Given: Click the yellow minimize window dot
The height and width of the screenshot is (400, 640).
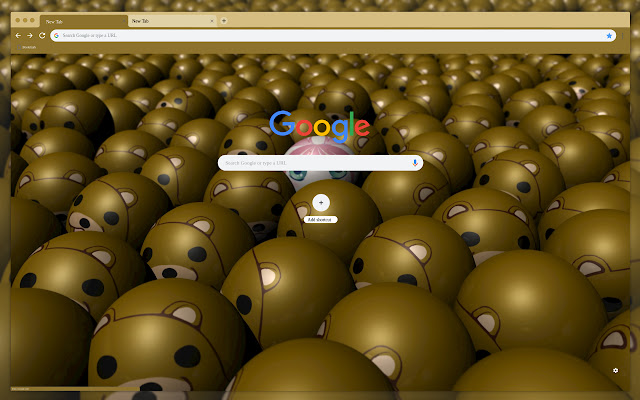Looking at the screenshot, I should coord(25,20).
